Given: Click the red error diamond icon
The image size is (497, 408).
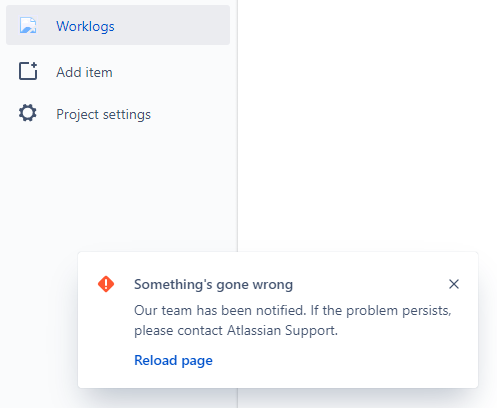Looking at the screenshot, I should click(106, 284).
